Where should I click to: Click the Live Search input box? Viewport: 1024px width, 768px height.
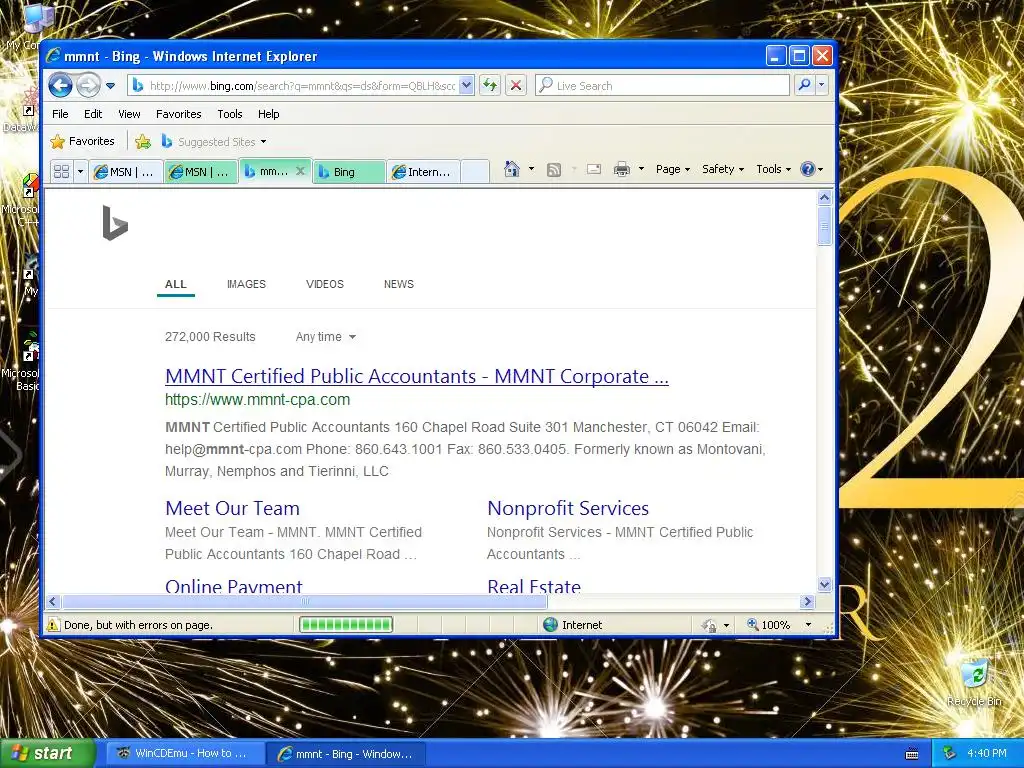tap(662, 86)
